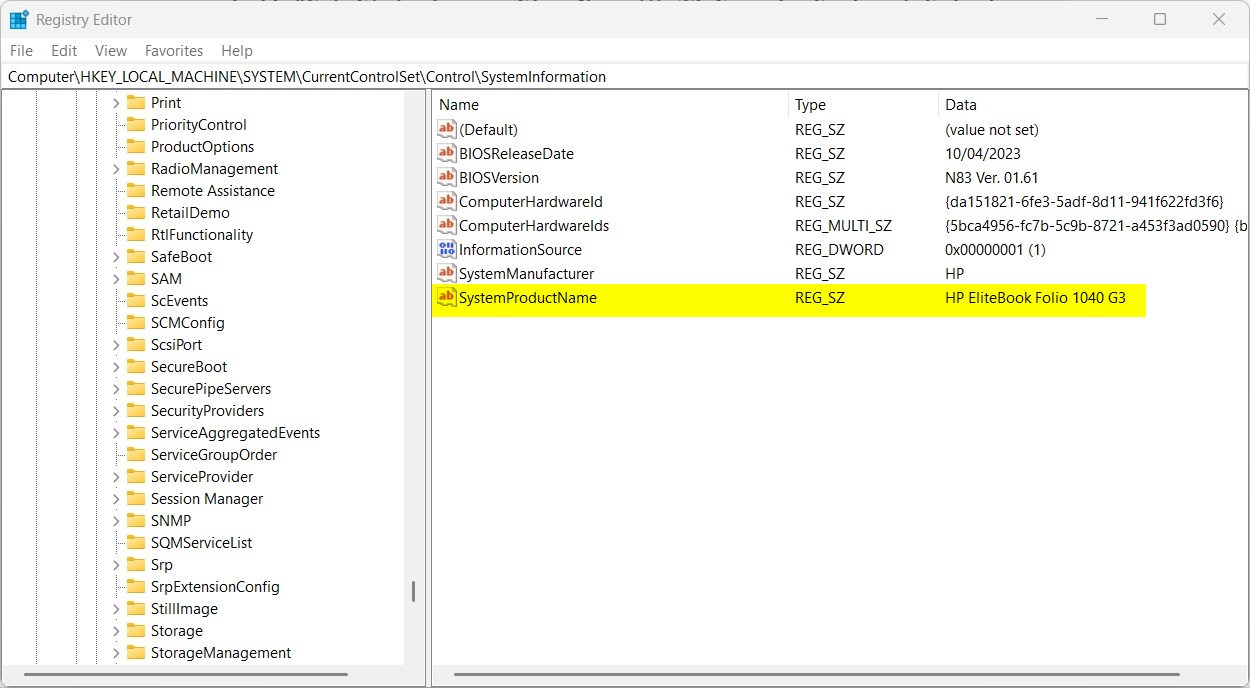1250x688 pixels.
Task: Click the folder icon beside SCMConfig
Action: [138, 322]
